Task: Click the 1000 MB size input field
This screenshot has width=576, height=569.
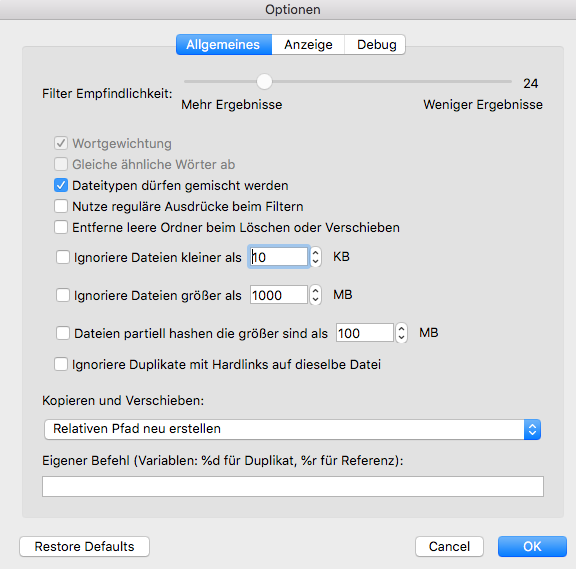Action: click(279, 295)
